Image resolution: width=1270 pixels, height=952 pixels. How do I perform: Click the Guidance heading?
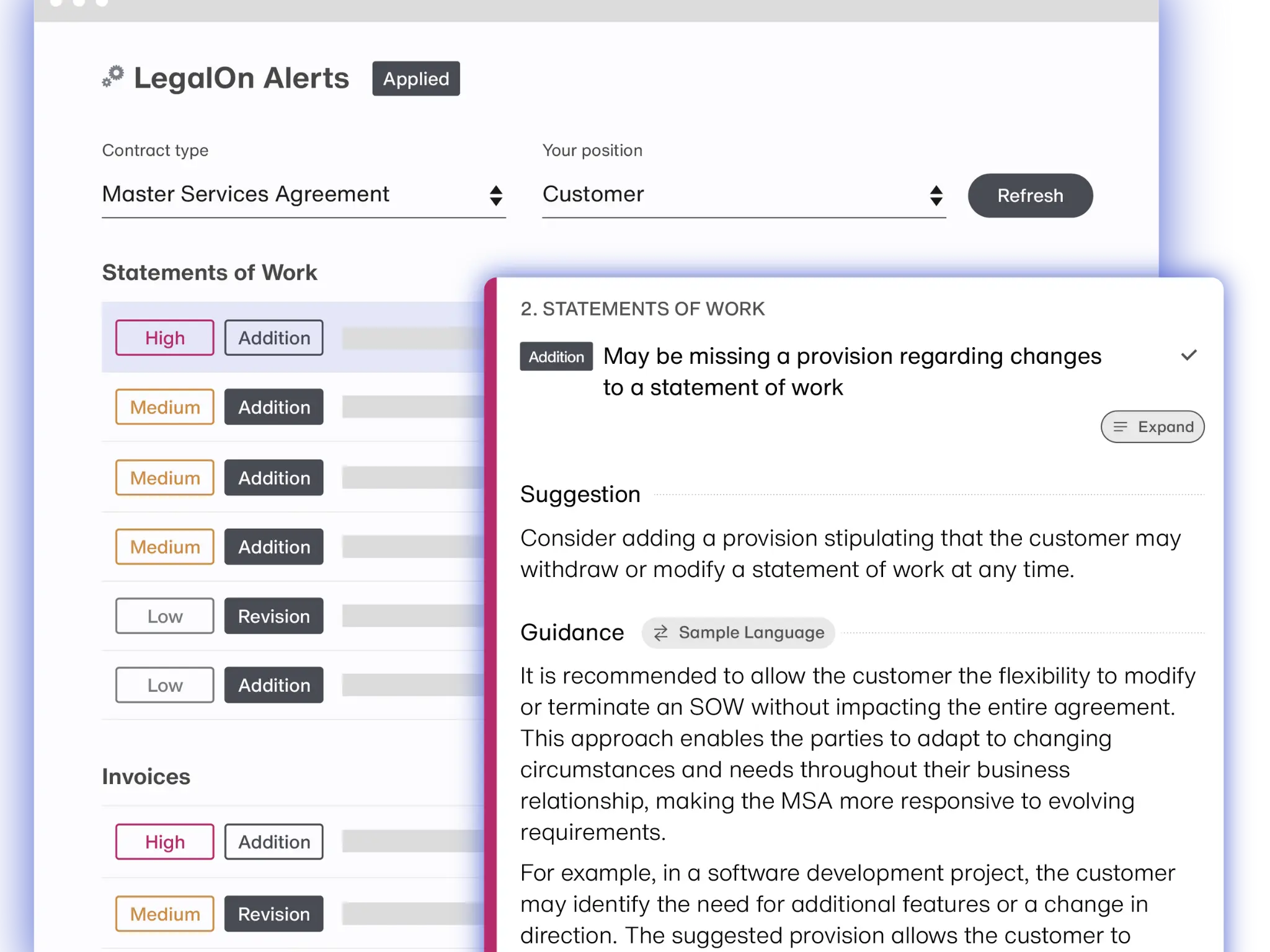pos(572,632)
